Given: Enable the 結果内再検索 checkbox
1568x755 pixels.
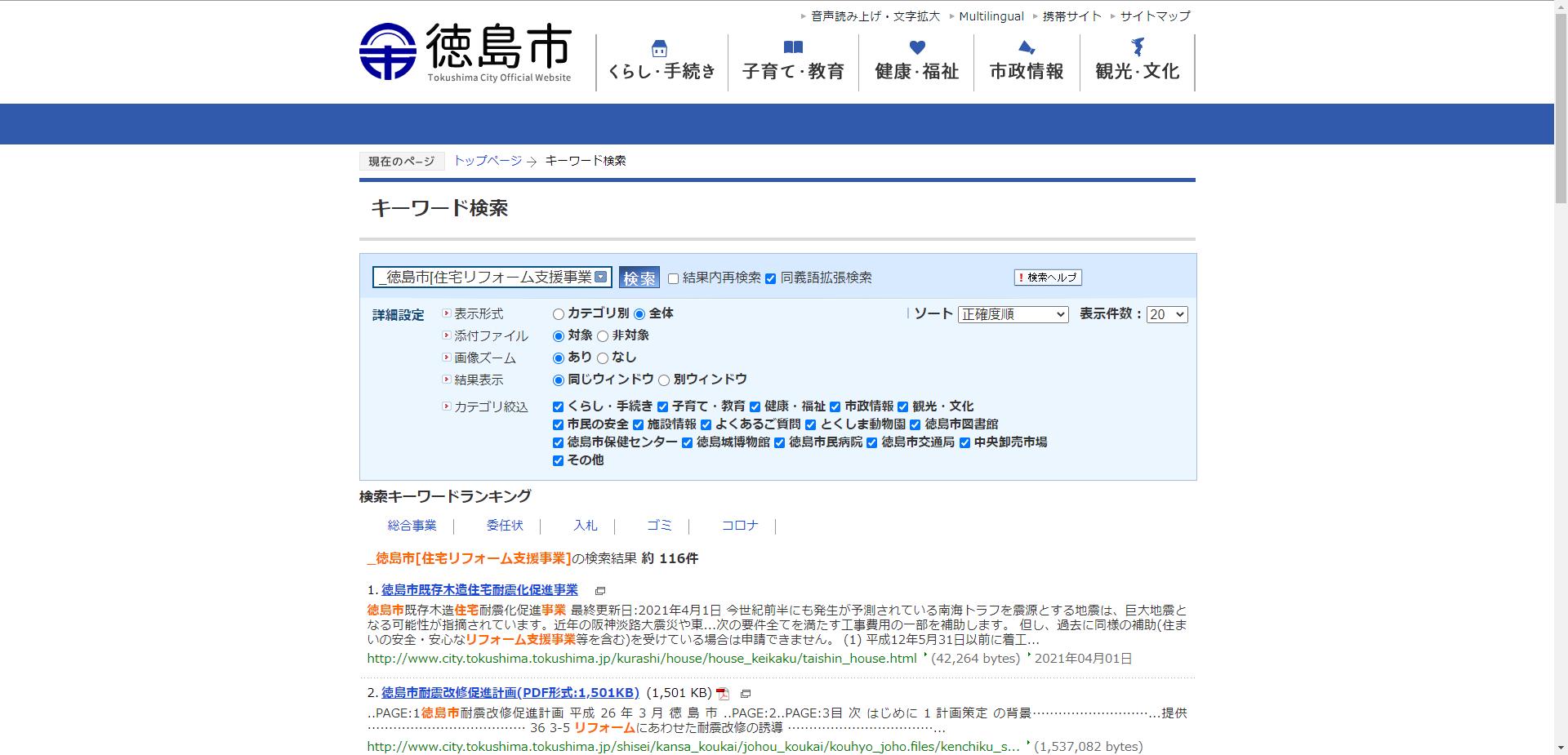Looking at the screenshot, I should (x=671, y=278).
